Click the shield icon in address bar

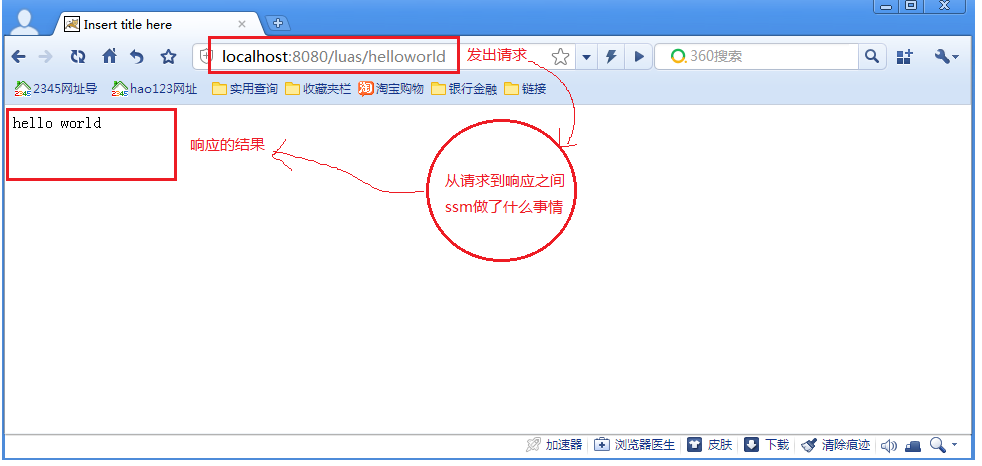(205, 56)
